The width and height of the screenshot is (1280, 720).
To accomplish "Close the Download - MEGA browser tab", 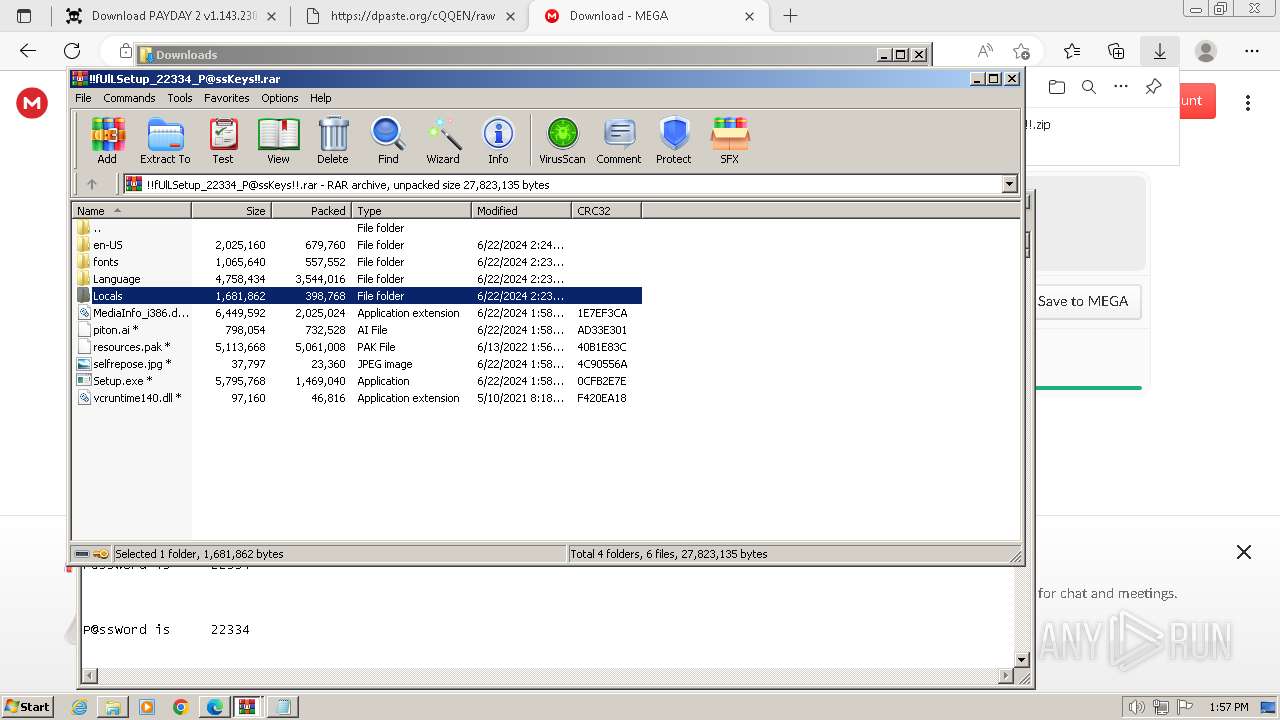I will tap(749, 16).
